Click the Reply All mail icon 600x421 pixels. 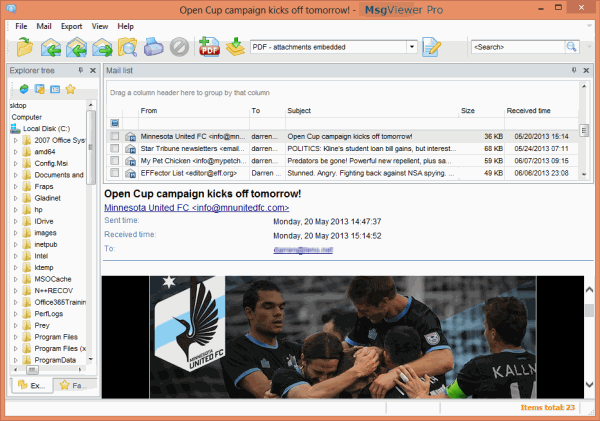point(77,47)
